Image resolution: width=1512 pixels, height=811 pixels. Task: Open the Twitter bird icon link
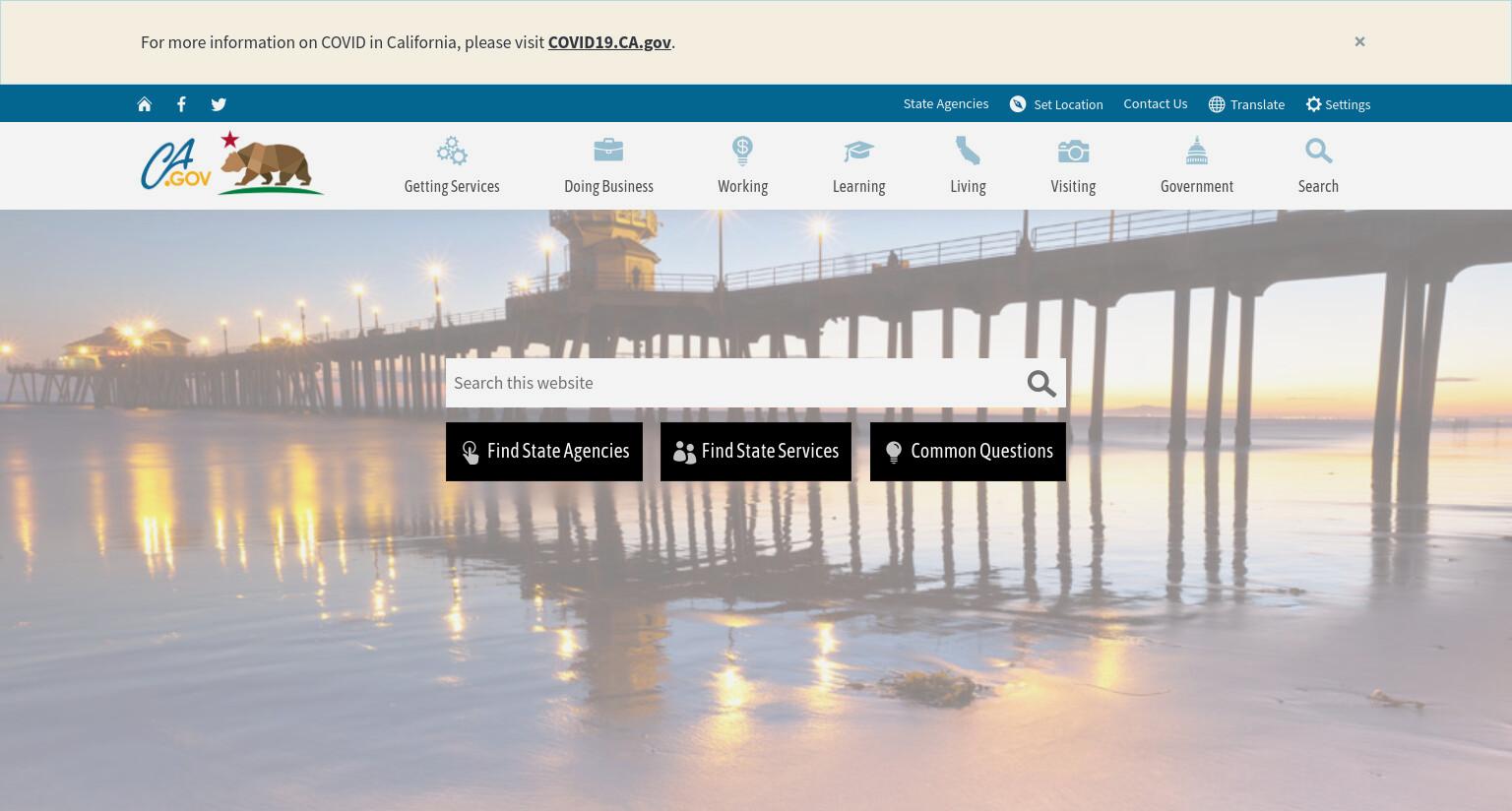click(219, 104)
